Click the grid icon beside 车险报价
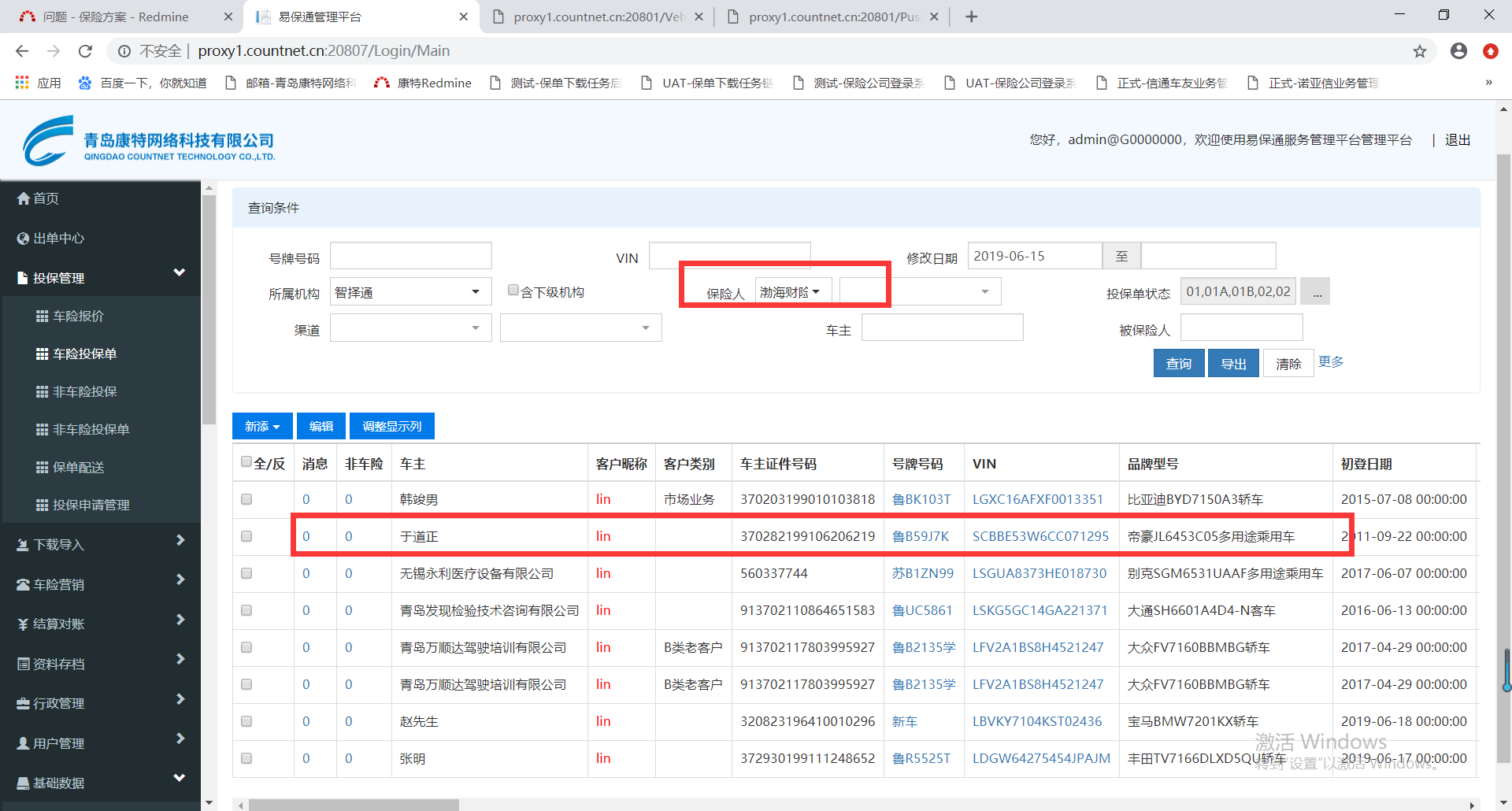 (x=43, y=316)
